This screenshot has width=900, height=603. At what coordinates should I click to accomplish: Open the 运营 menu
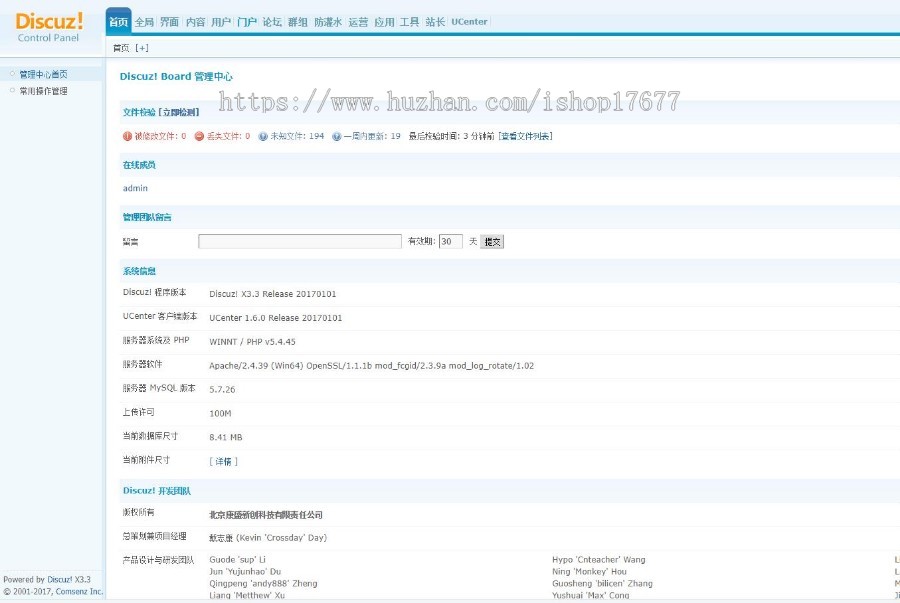click(x=358, y=22)
